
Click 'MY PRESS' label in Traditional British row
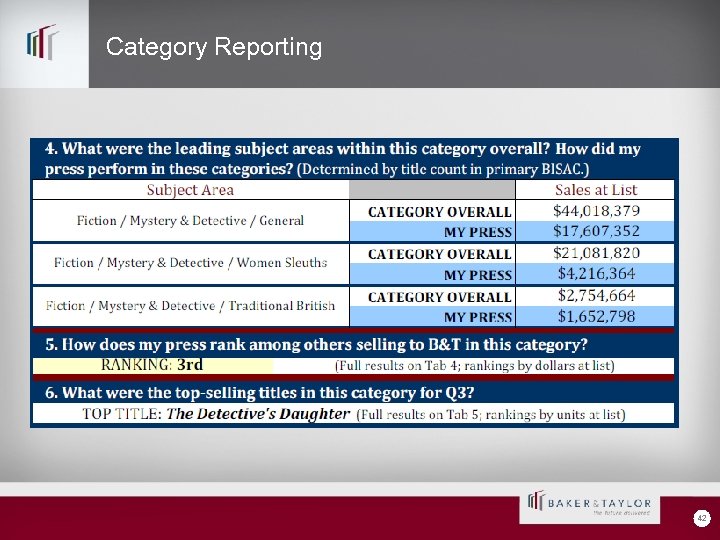click(x=478, y=317)
